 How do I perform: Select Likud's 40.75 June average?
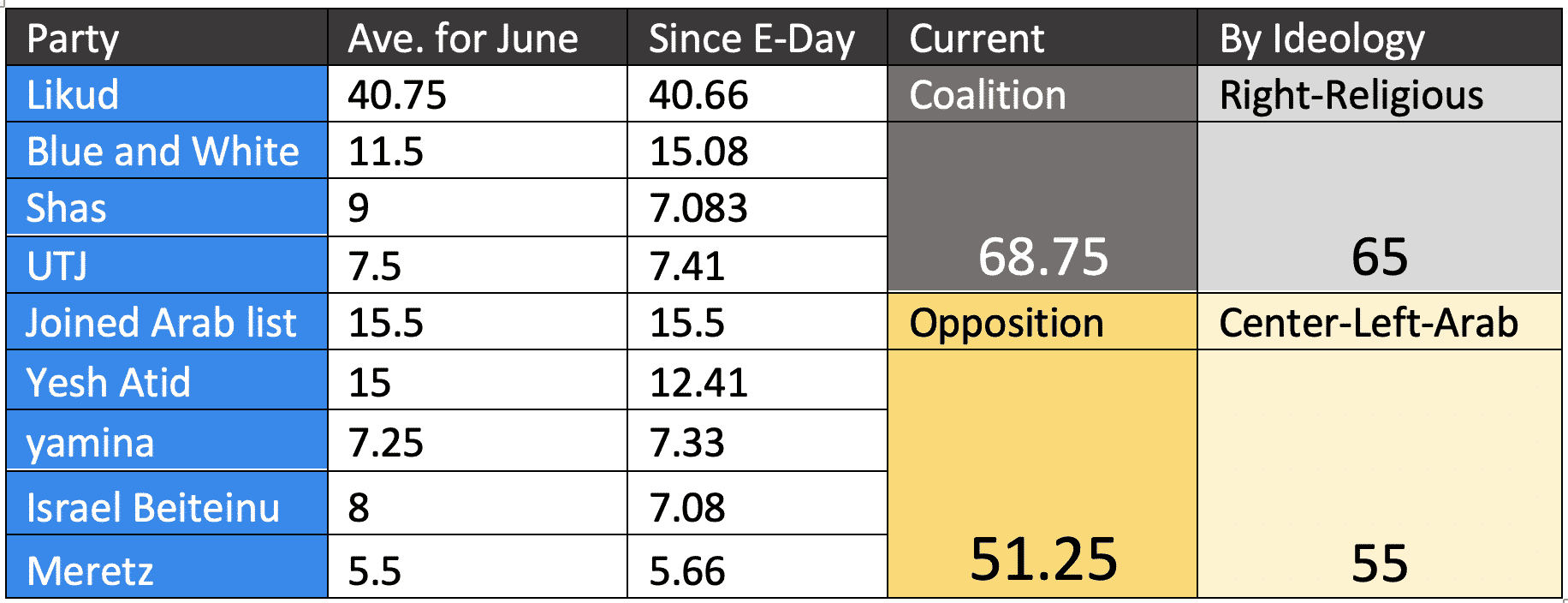point(477,94)
